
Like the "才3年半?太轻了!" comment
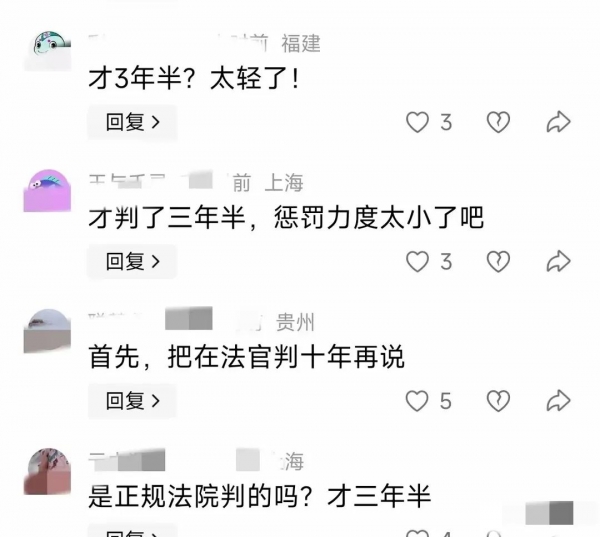[417, 122]
